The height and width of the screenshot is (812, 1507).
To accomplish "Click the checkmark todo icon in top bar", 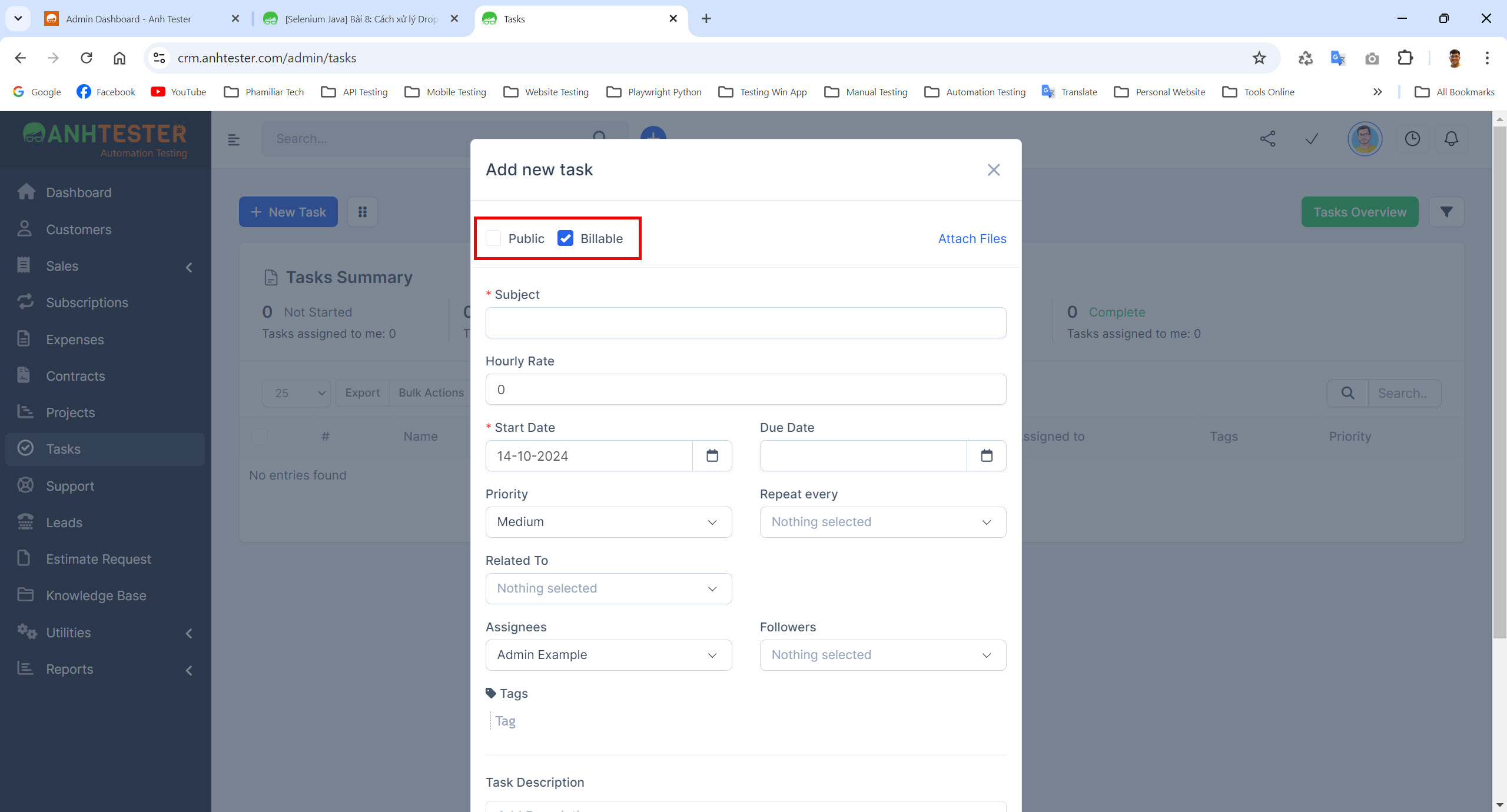I will [x=1312, y=139].
